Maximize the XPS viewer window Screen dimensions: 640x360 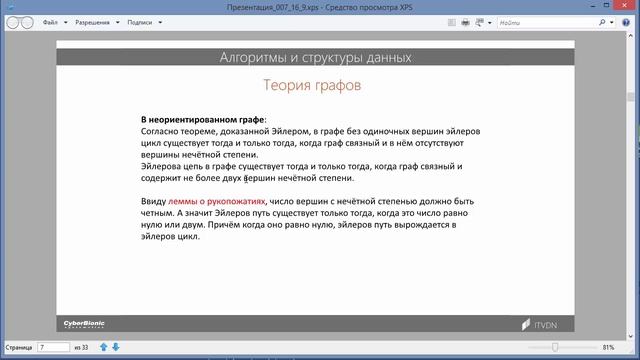pyautogui.click(x=607, y=5)
